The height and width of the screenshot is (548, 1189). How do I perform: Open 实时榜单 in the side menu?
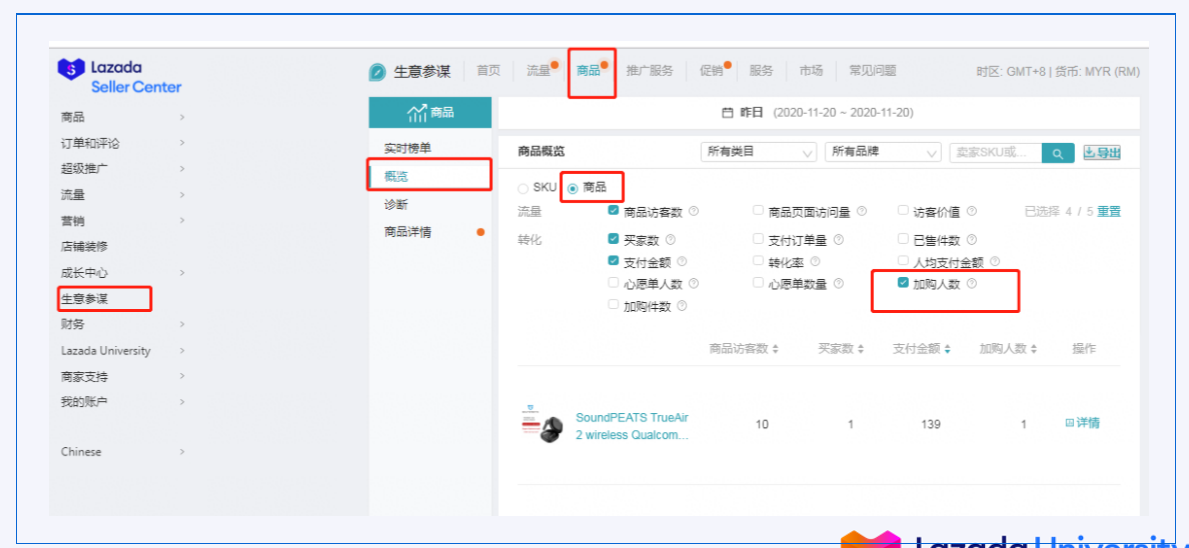[x=408, y=148]
